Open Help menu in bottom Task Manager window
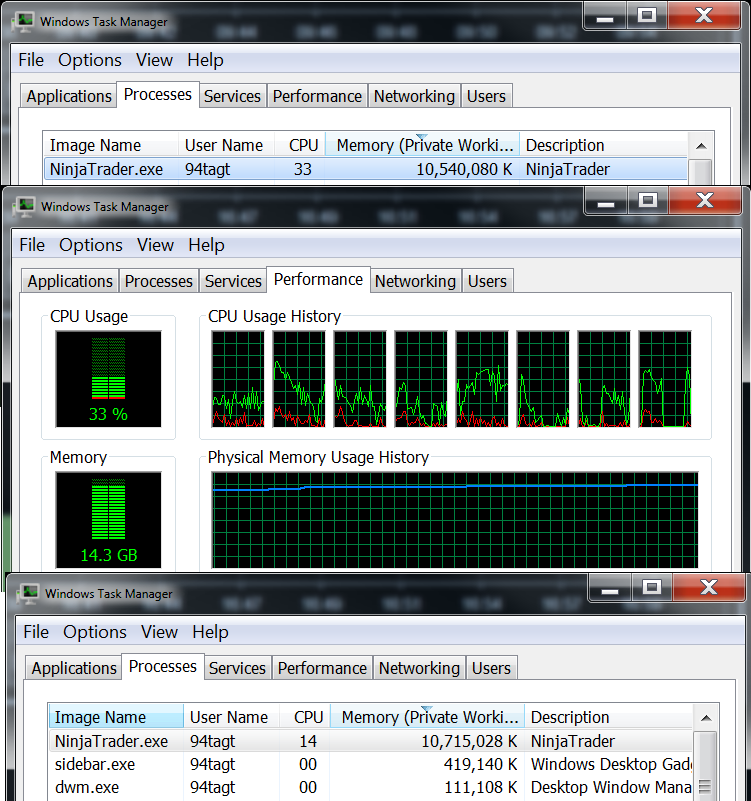Image resolution: width=751 pixels, height=801 pixels. (210, 632)
